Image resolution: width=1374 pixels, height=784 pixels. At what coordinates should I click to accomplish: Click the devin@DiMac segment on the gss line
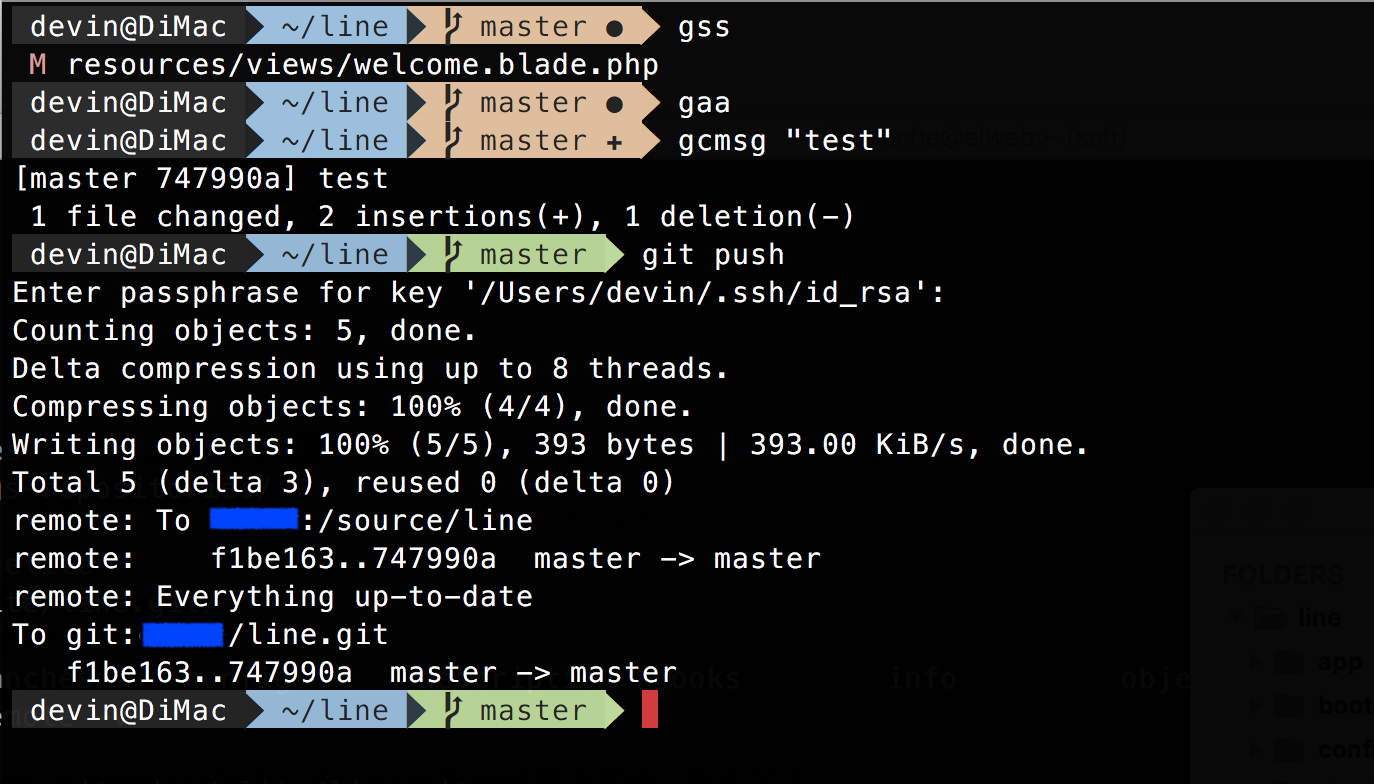[128, 26]
